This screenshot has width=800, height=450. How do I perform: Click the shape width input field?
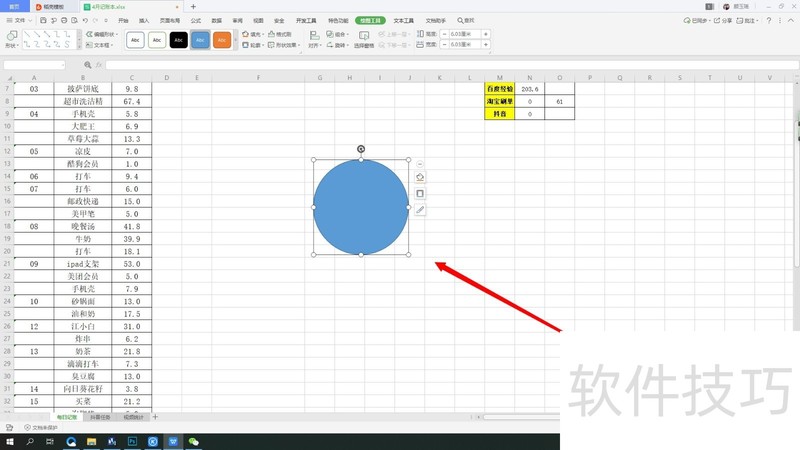click(x=465, y=44)
